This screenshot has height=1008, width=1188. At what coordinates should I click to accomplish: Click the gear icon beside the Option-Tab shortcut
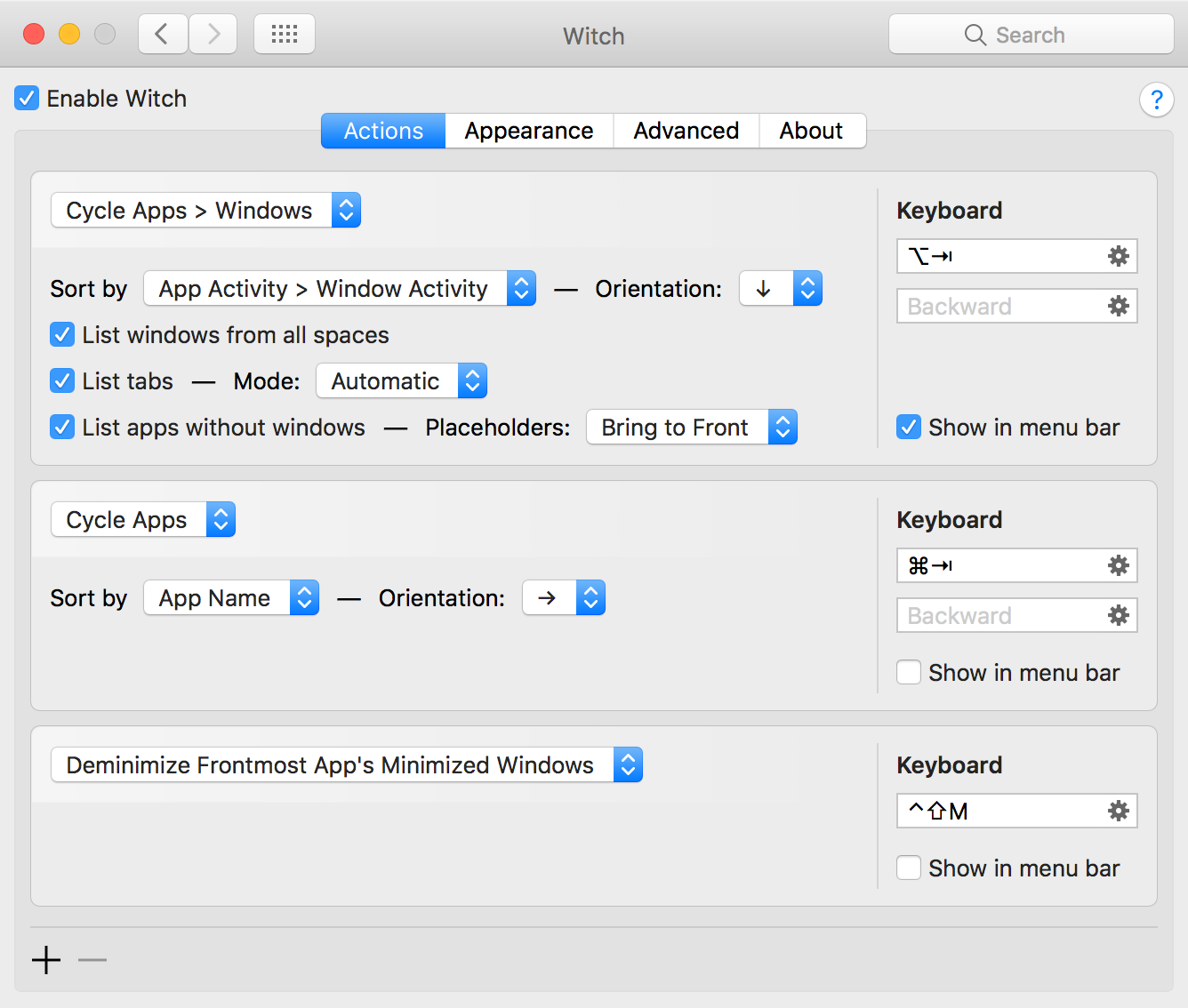(1118, 257)
